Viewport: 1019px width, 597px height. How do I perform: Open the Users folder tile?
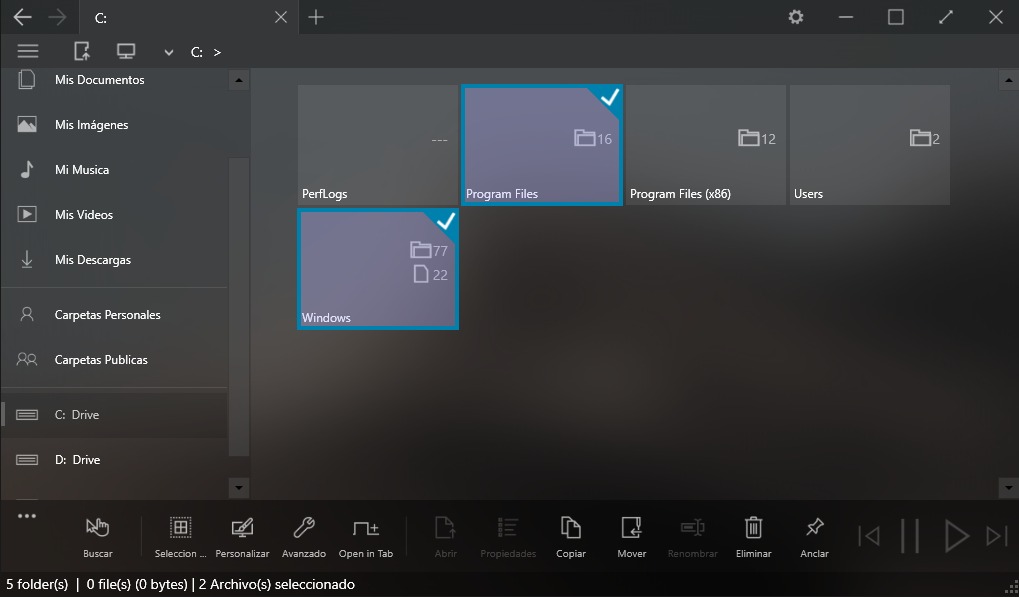(x=869, y=145)
